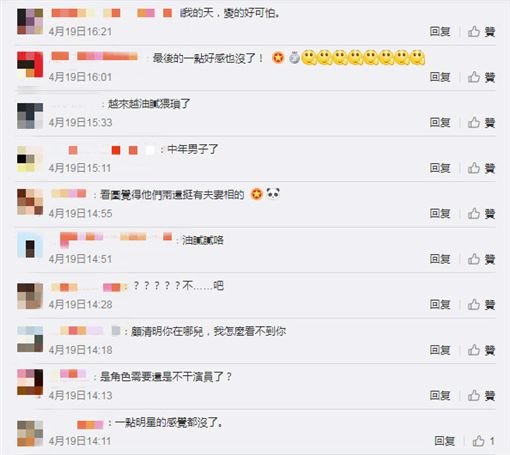Click the panda emoji in the 14:55 comment
The width and height of the screenshot is (510, 455).
(x=273, y=193)
